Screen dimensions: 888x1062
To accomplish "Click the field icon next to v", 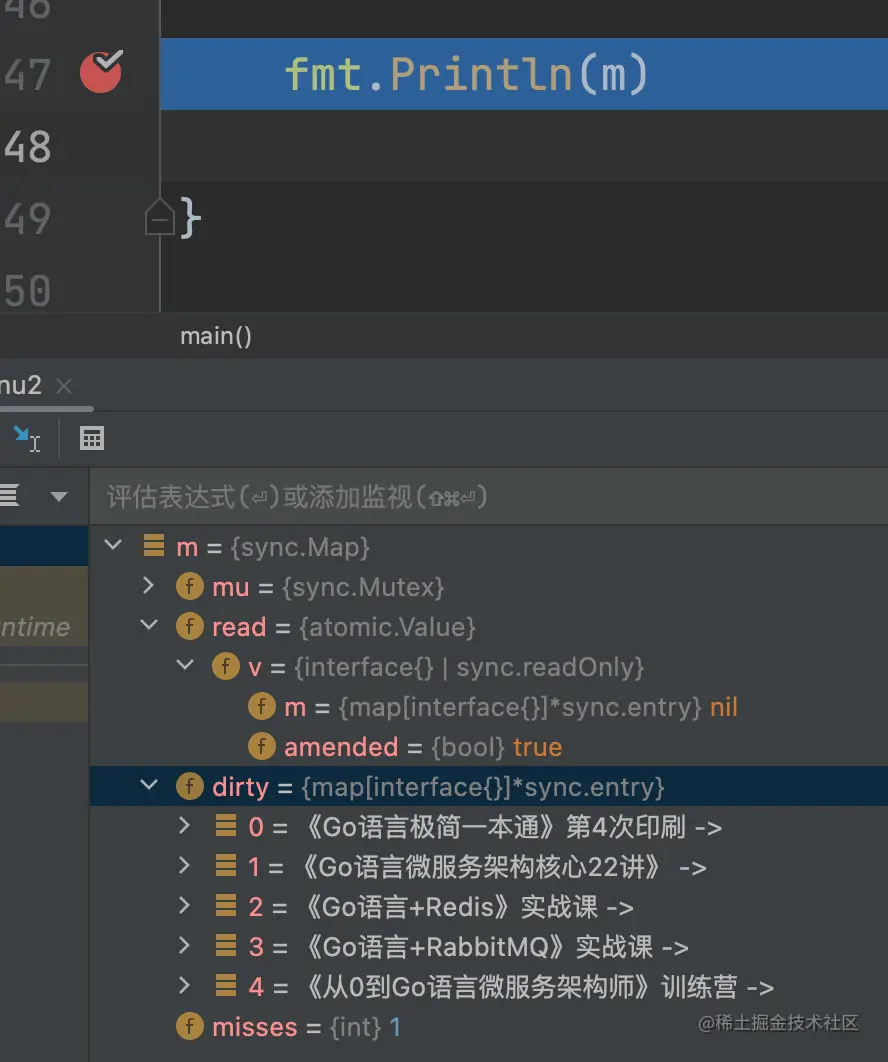I will click(x=226, y=666).
